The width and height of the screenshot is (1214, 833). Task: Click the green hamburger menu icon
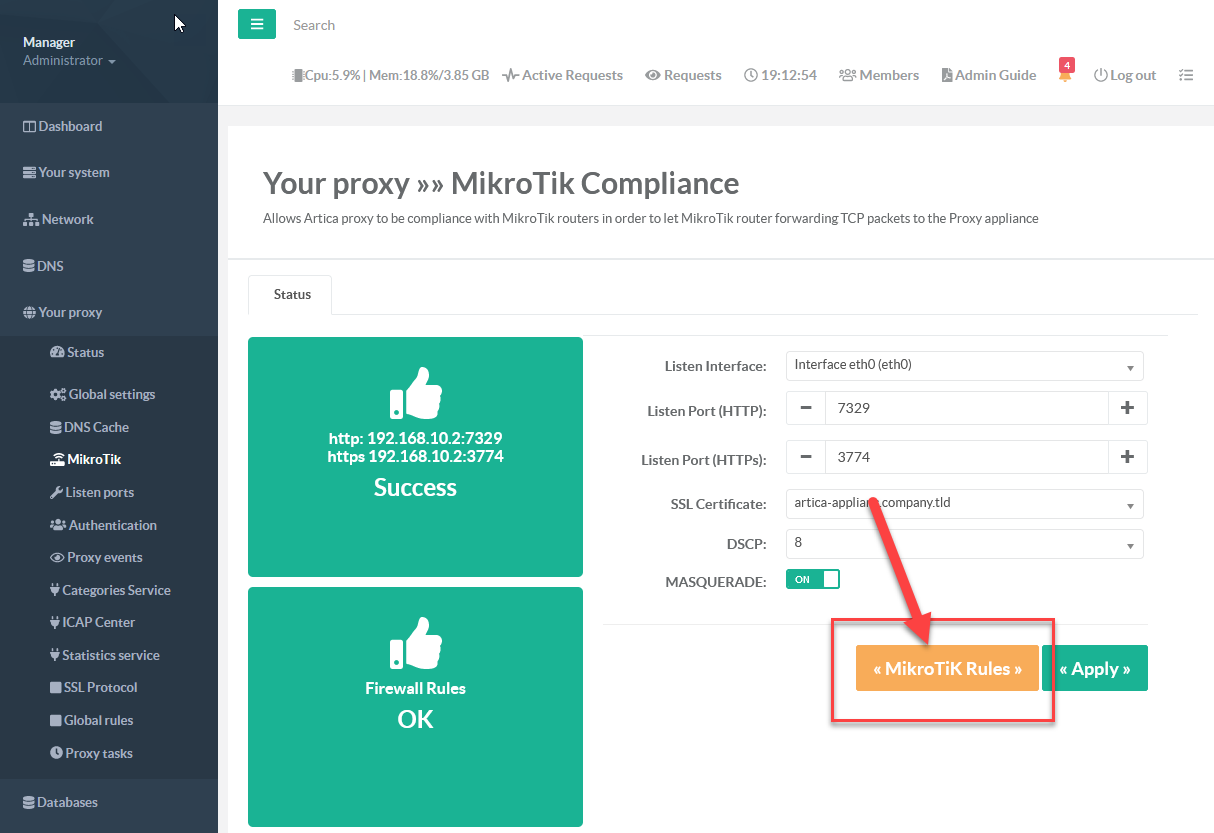click(x=256, y=25)
